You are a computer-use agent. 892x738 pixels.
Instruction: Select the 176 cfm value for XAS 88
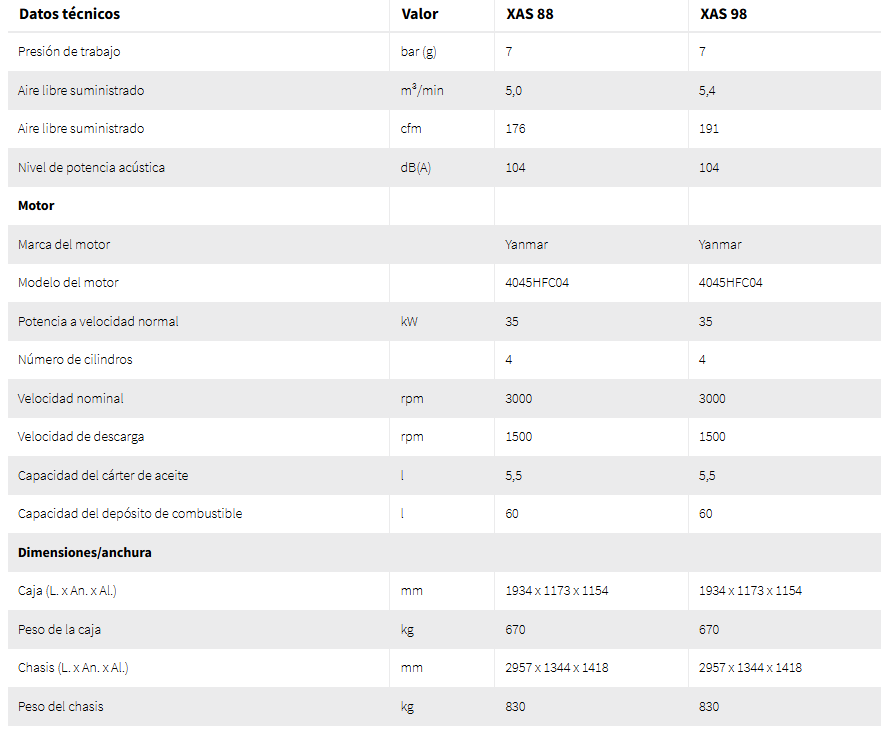point(515,129)
